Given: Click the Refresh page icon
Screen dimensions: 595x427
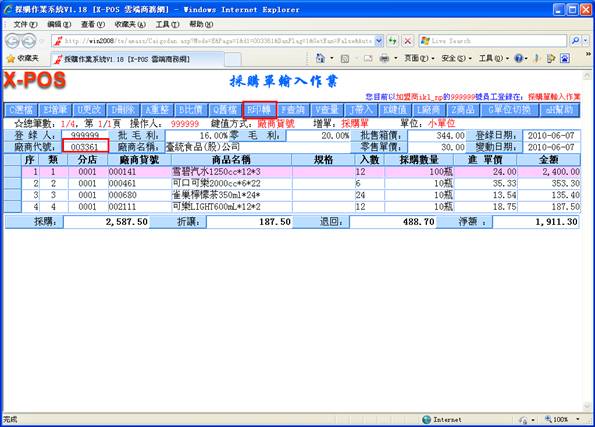Looking at the screenshot, I should click(x=392, y=41).
